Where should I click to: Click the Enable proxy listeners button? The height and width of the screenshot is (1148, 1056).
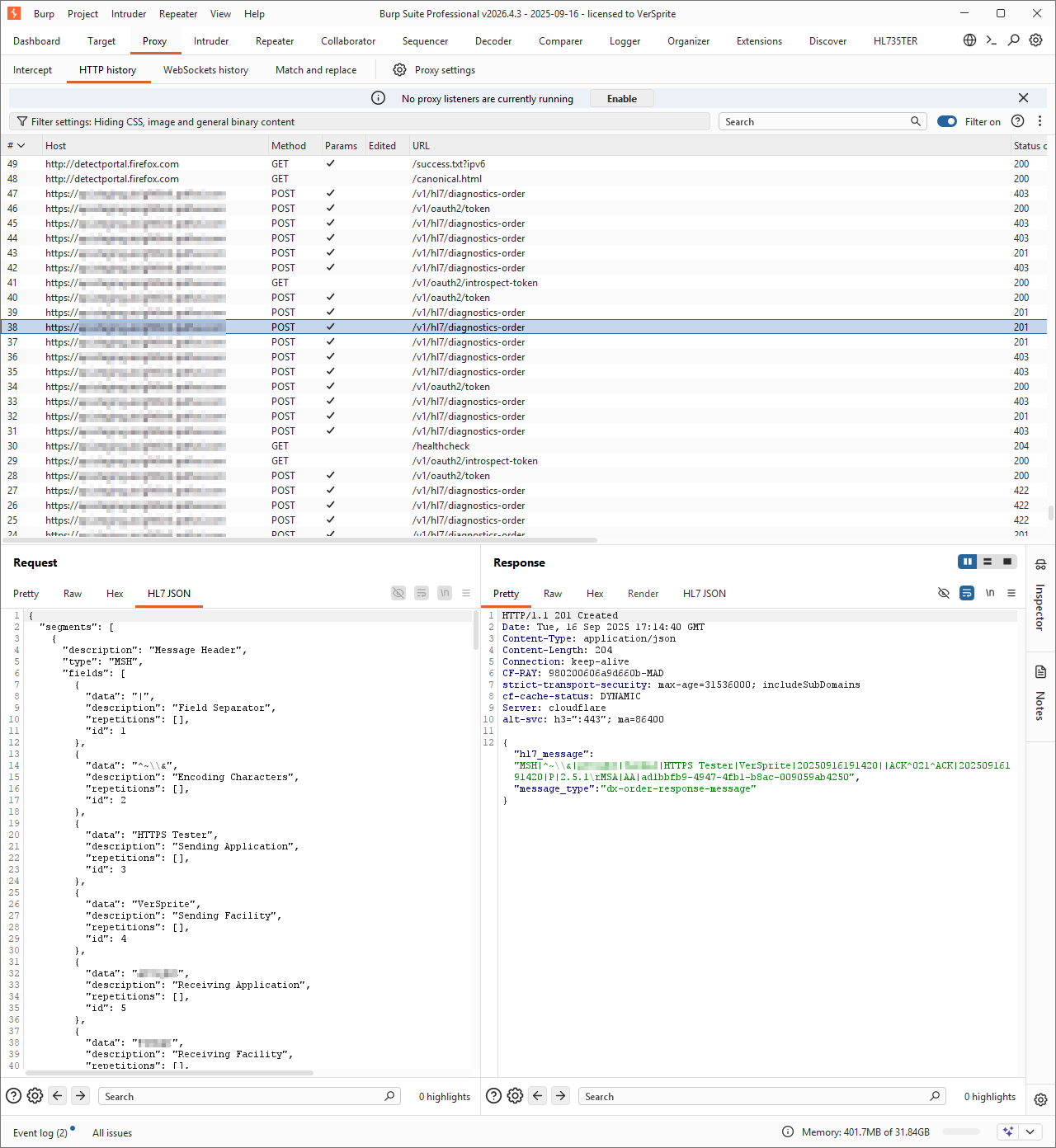[x=622, y=98]
